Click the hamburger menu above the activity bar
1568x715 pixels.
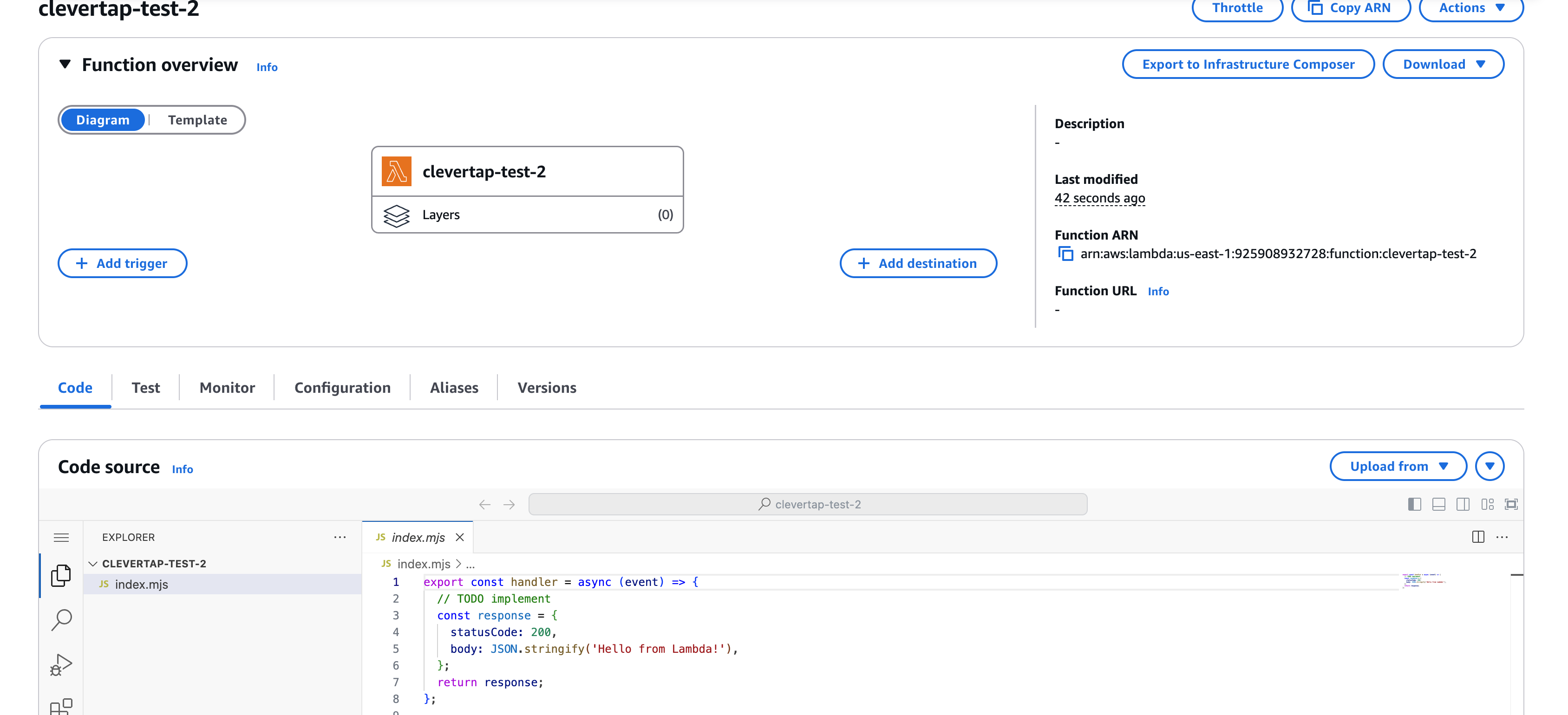coord(61,537)
